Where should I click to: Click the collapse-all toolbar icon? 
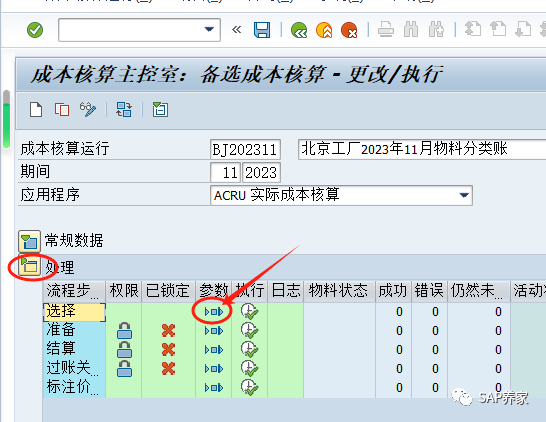[x=160, y=110]
